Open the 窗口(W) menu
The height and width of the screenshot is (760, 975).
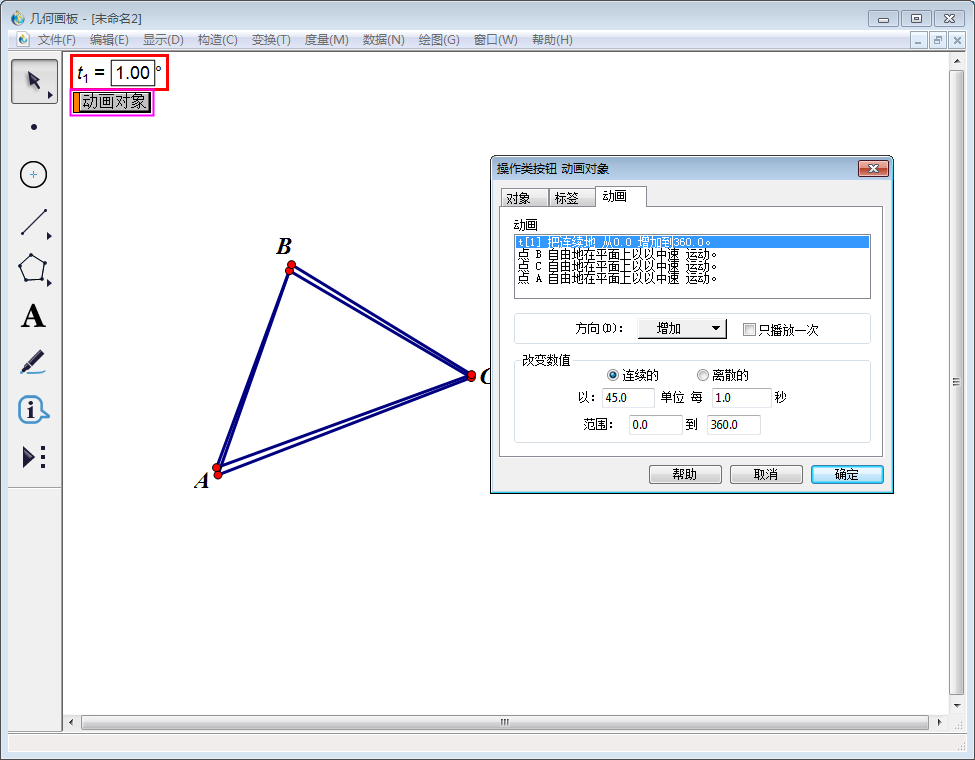tap(496, 40)
